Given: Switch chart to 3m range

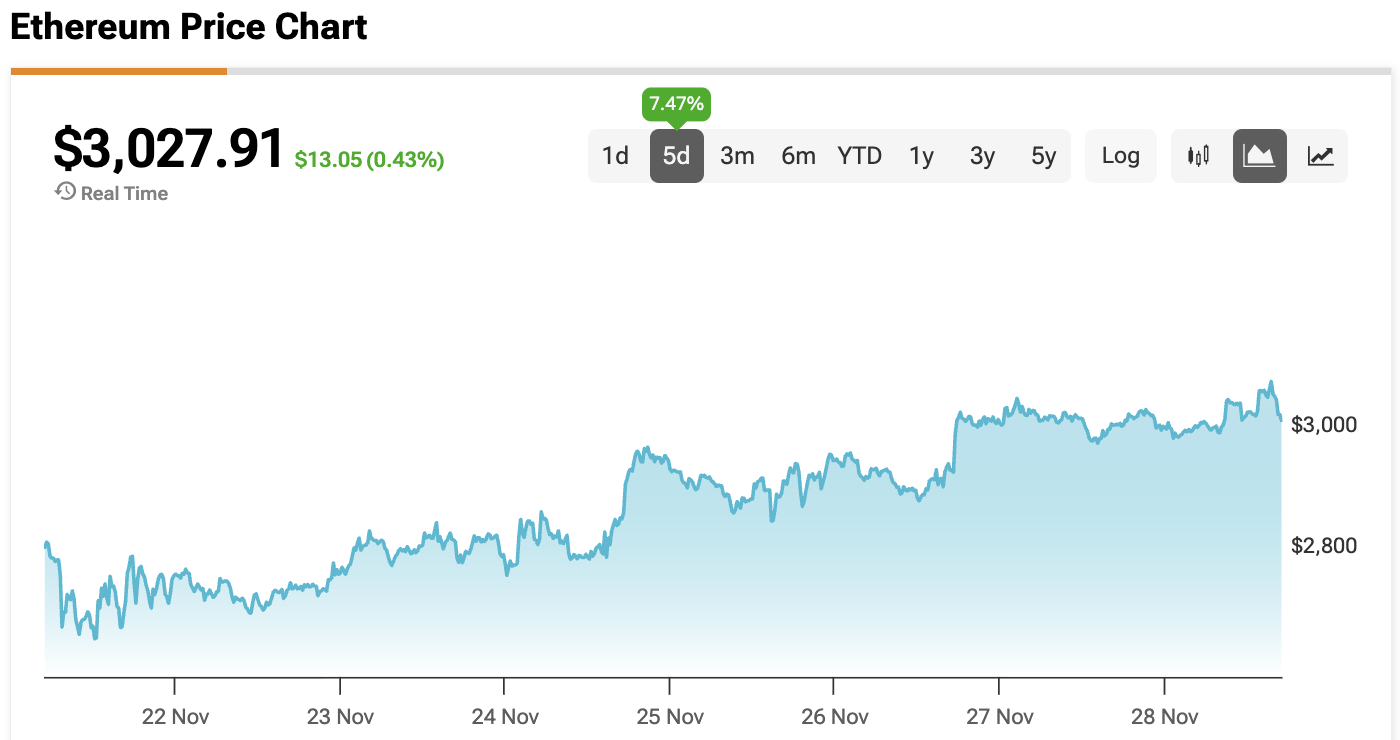Looking at the screenshot, I should [x=737, y=156].
